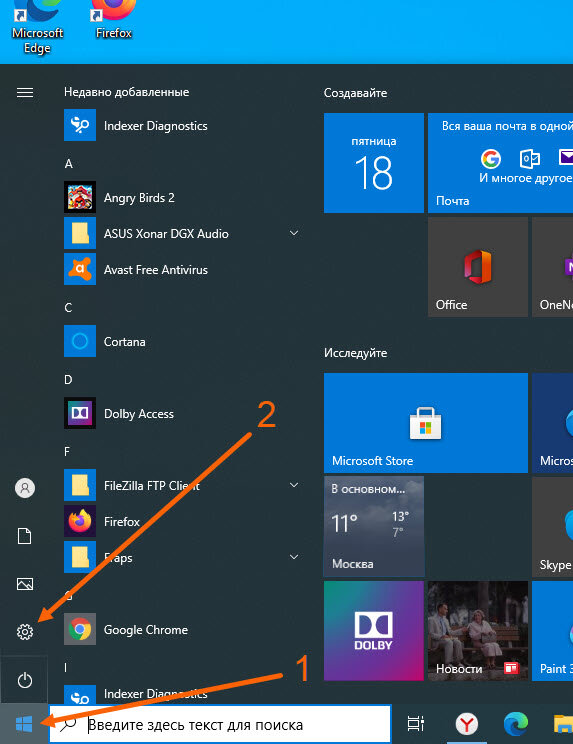
Task: Open Pictures from the Start sidebar
Action: tap(25, 584)
